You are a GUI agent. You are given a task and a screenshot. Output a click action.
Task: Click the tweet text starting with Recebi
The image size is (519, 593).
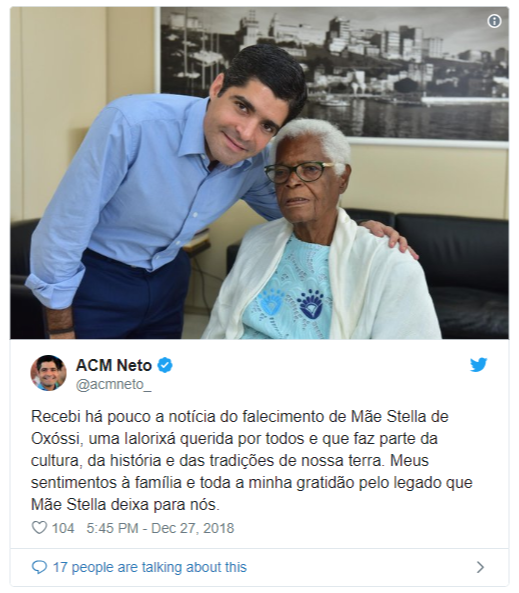[x=252, y=461]
